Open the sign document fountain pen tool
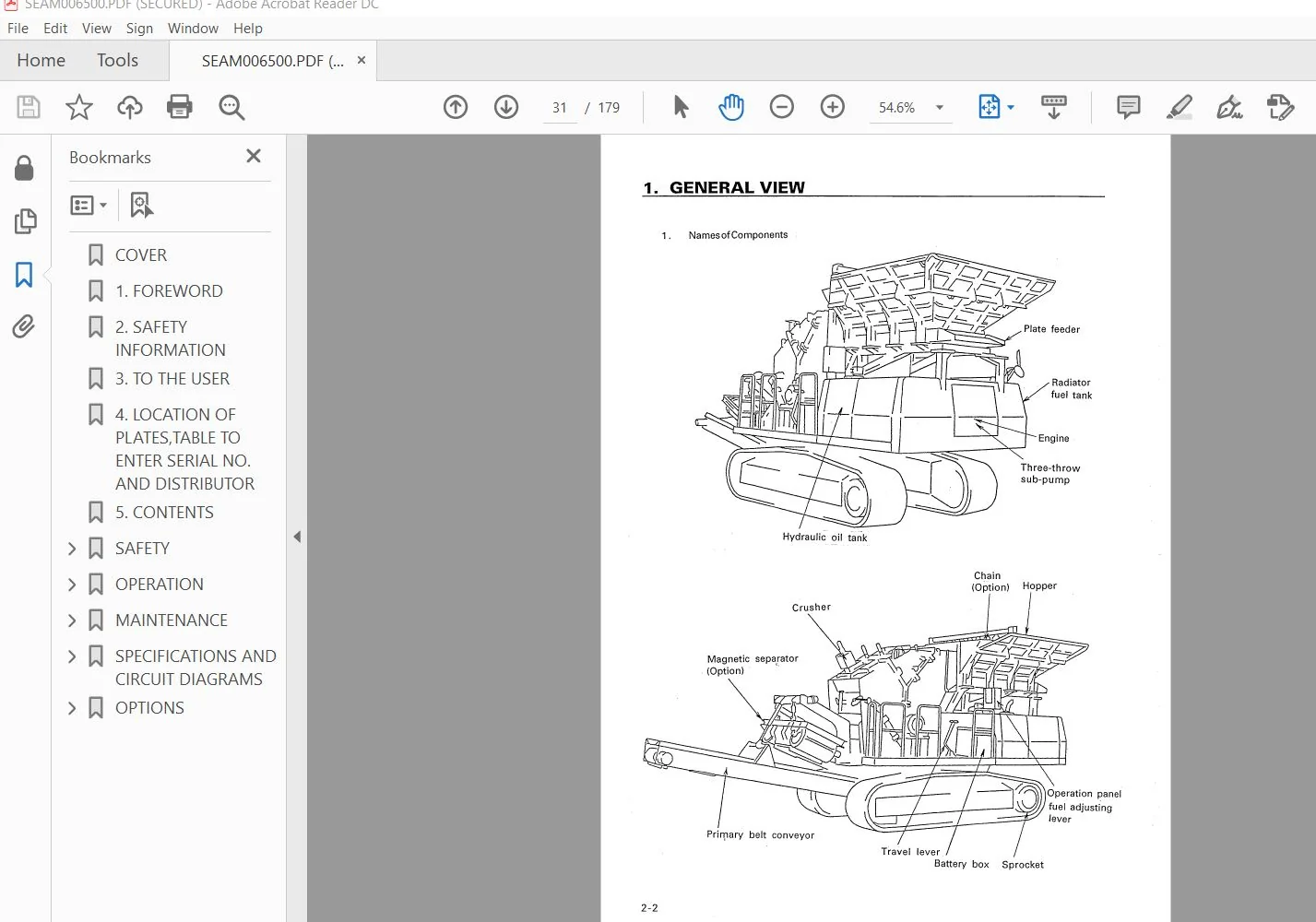1316x922 pixels. click(x=1229, y=108)
